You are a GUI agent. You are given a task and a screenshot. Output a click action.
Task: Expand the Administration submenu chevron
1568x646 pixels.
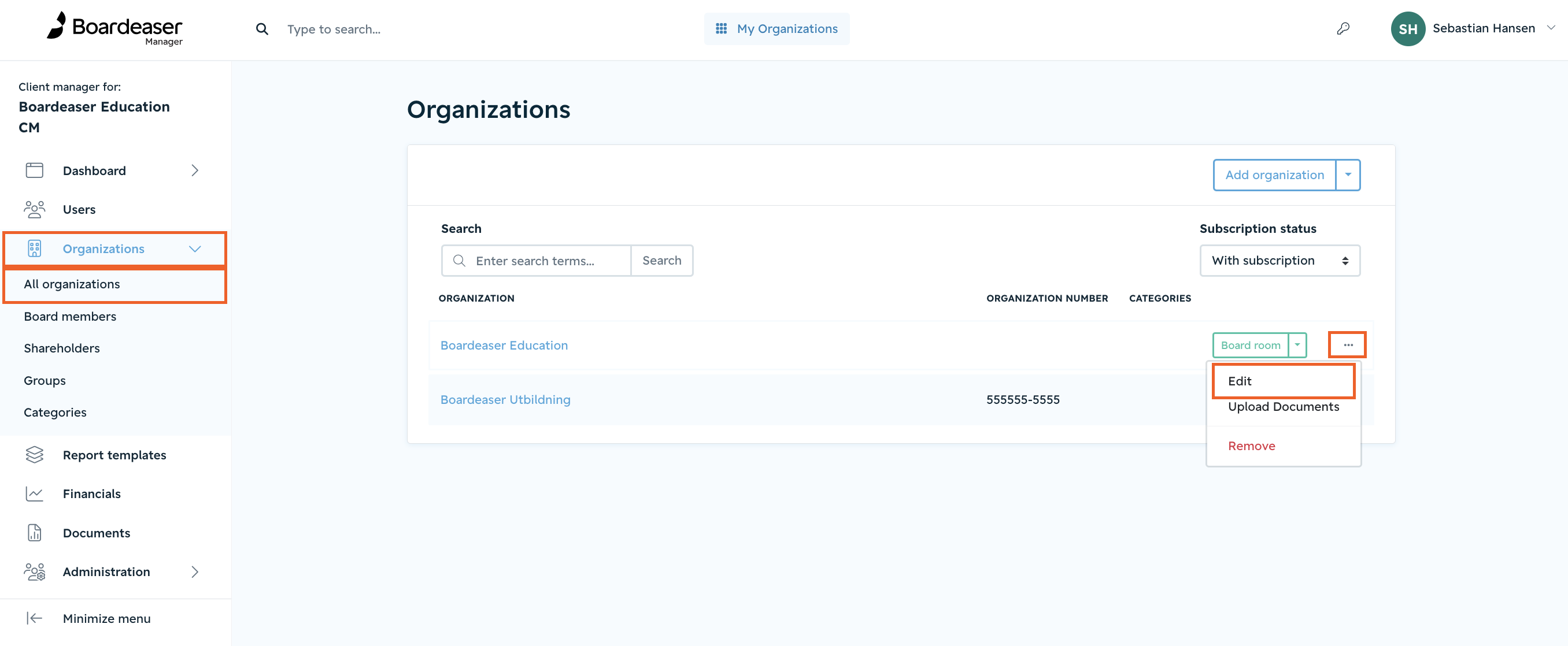pos(195,572)
